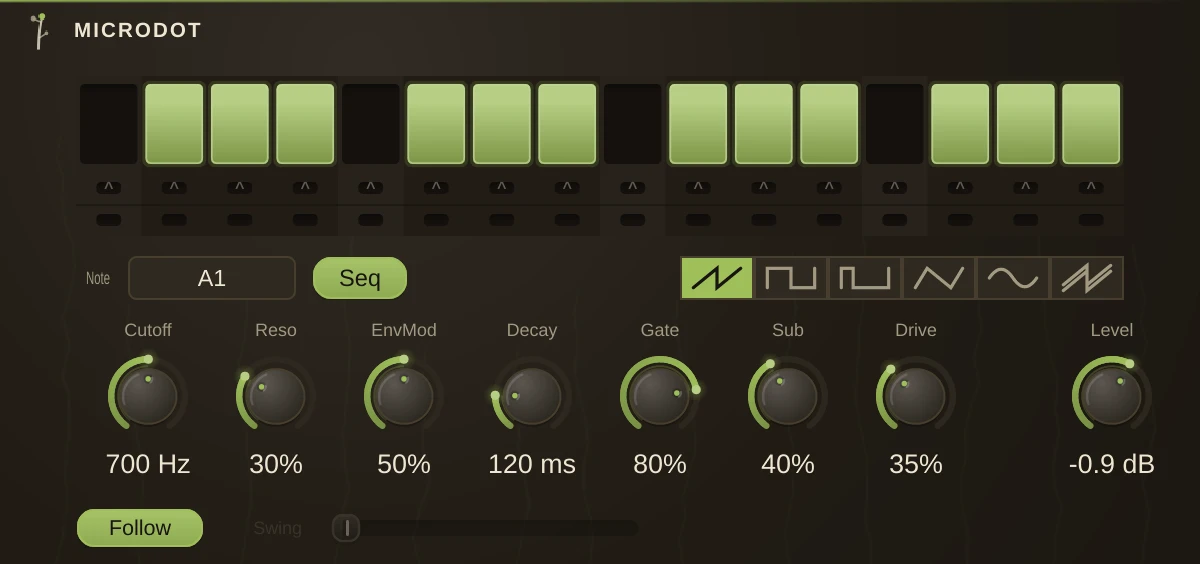Toggle the small pill switch below step 6

pos(436,220)
